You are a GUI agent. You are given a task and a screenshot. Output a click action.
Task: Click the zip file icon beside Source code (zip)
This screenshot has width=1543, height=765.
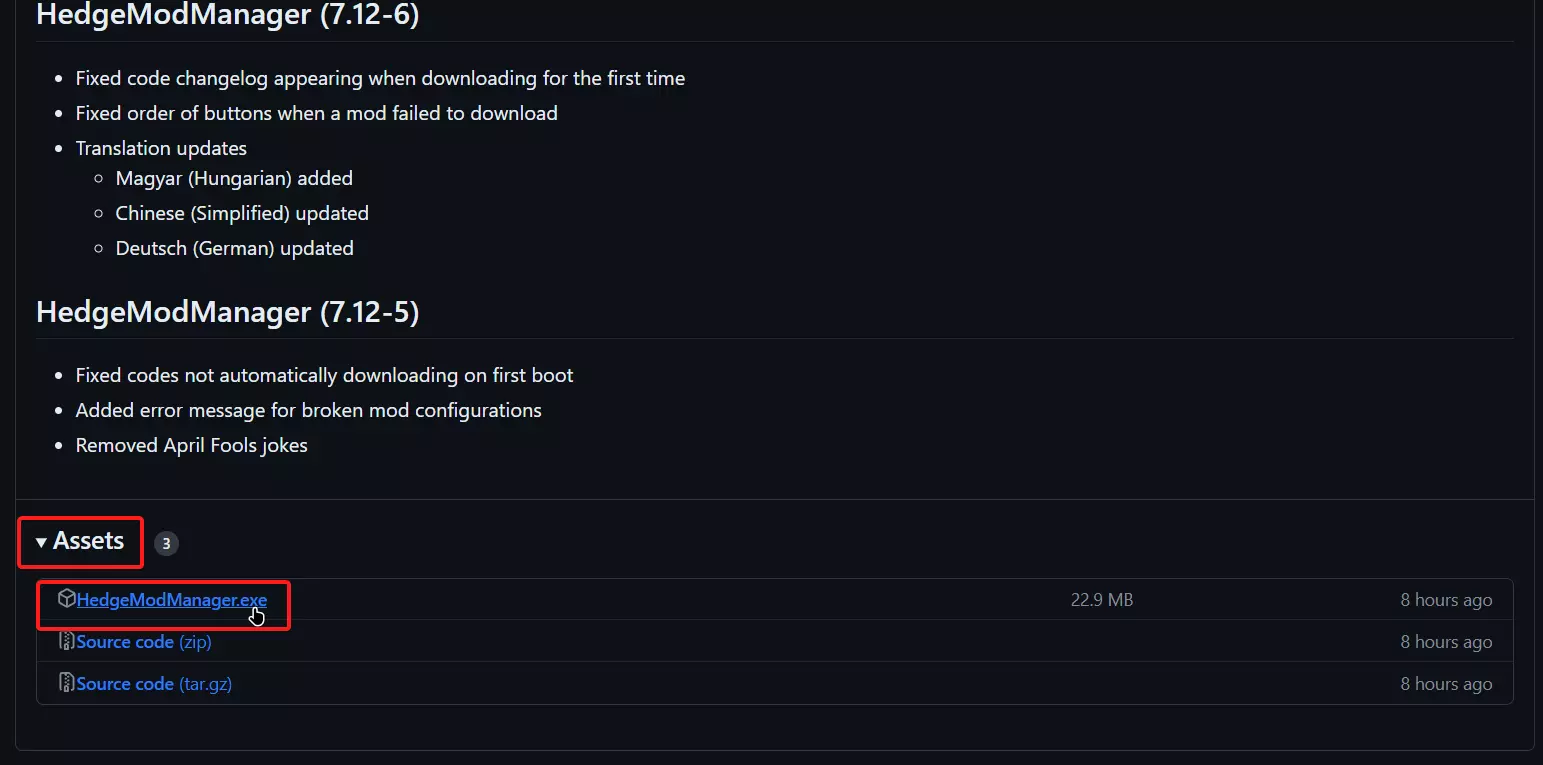pyautogui.click(x=66, y=641)
